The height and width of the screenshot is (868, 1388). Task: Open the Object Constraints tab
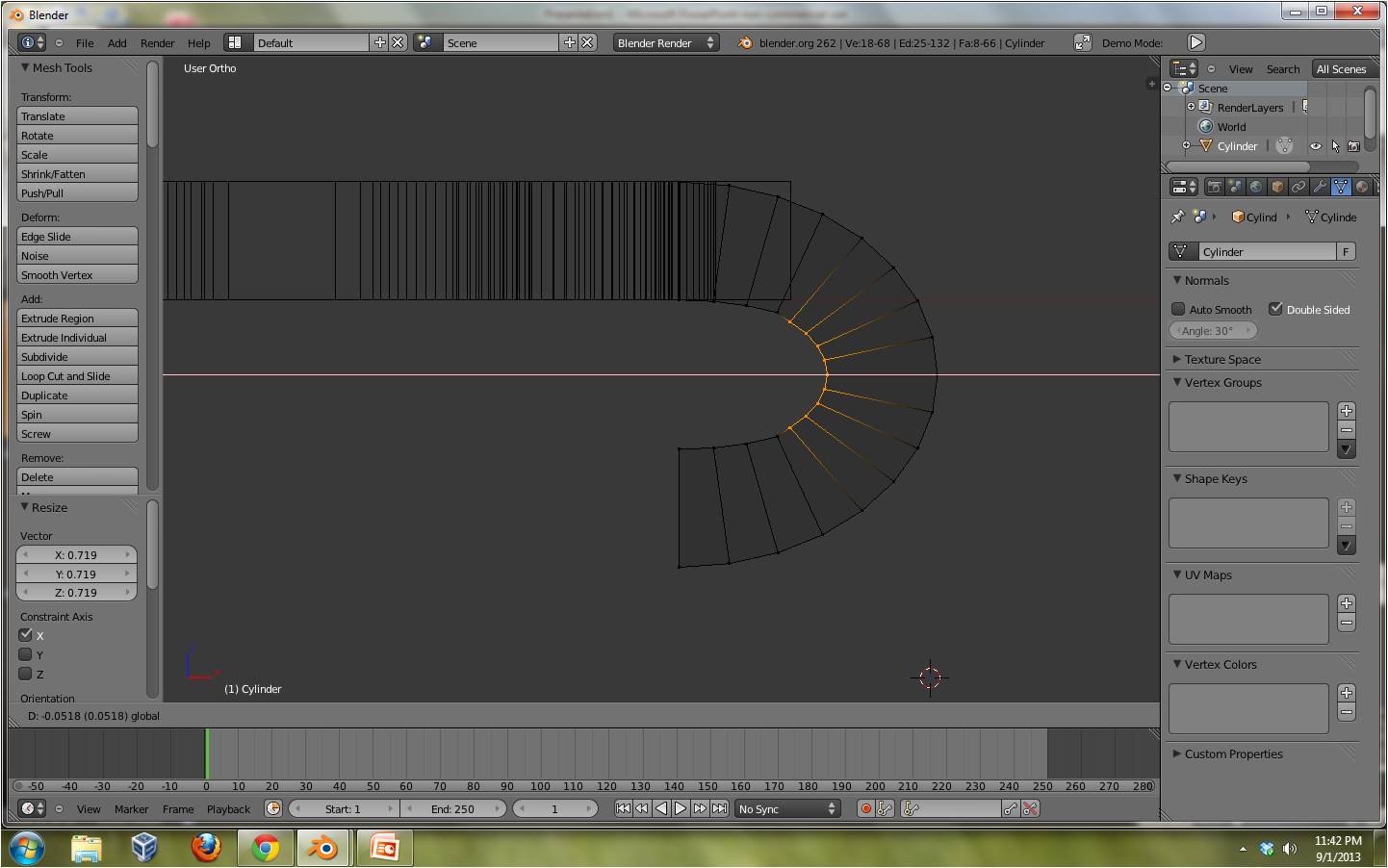(1298, 187)
